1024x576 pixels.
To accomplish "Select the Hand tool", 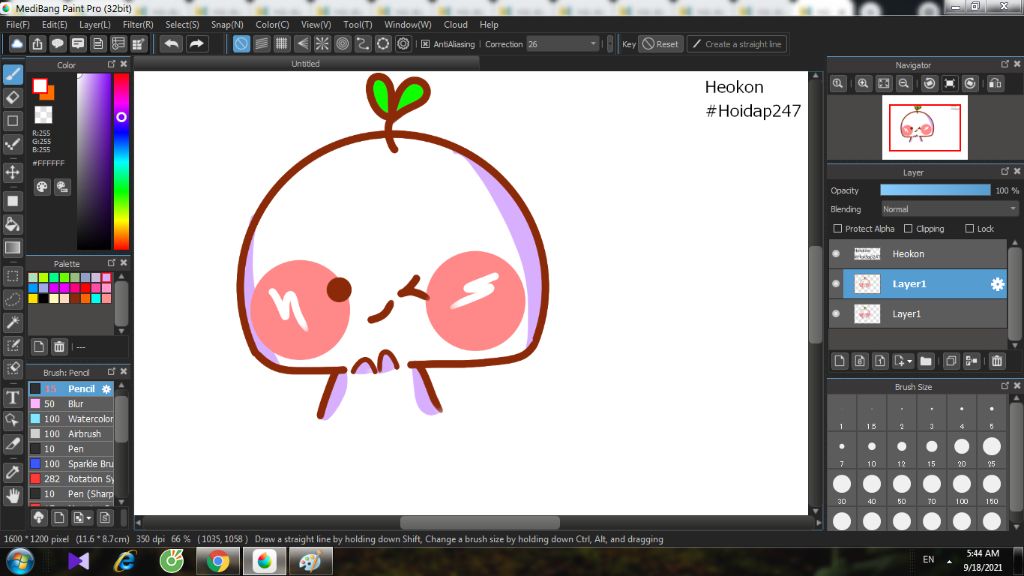I will (x=12, y=496).
